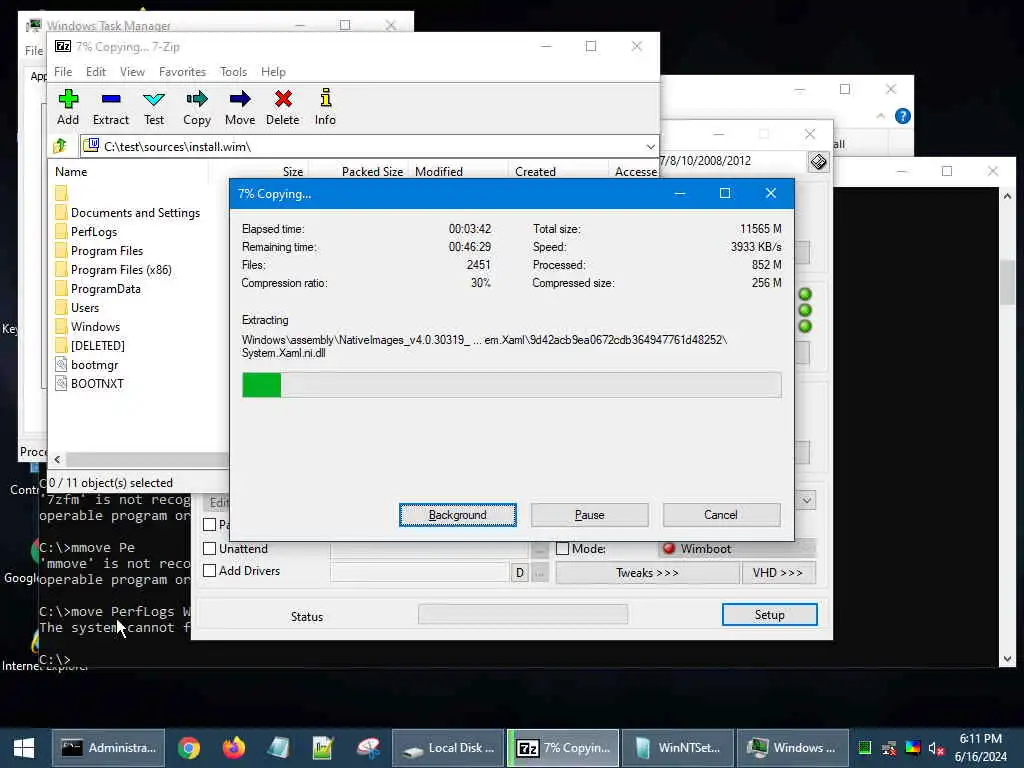
Task: Click the muted volume icon in system tray
Action: pyautogui.click(x=936, y=748)
